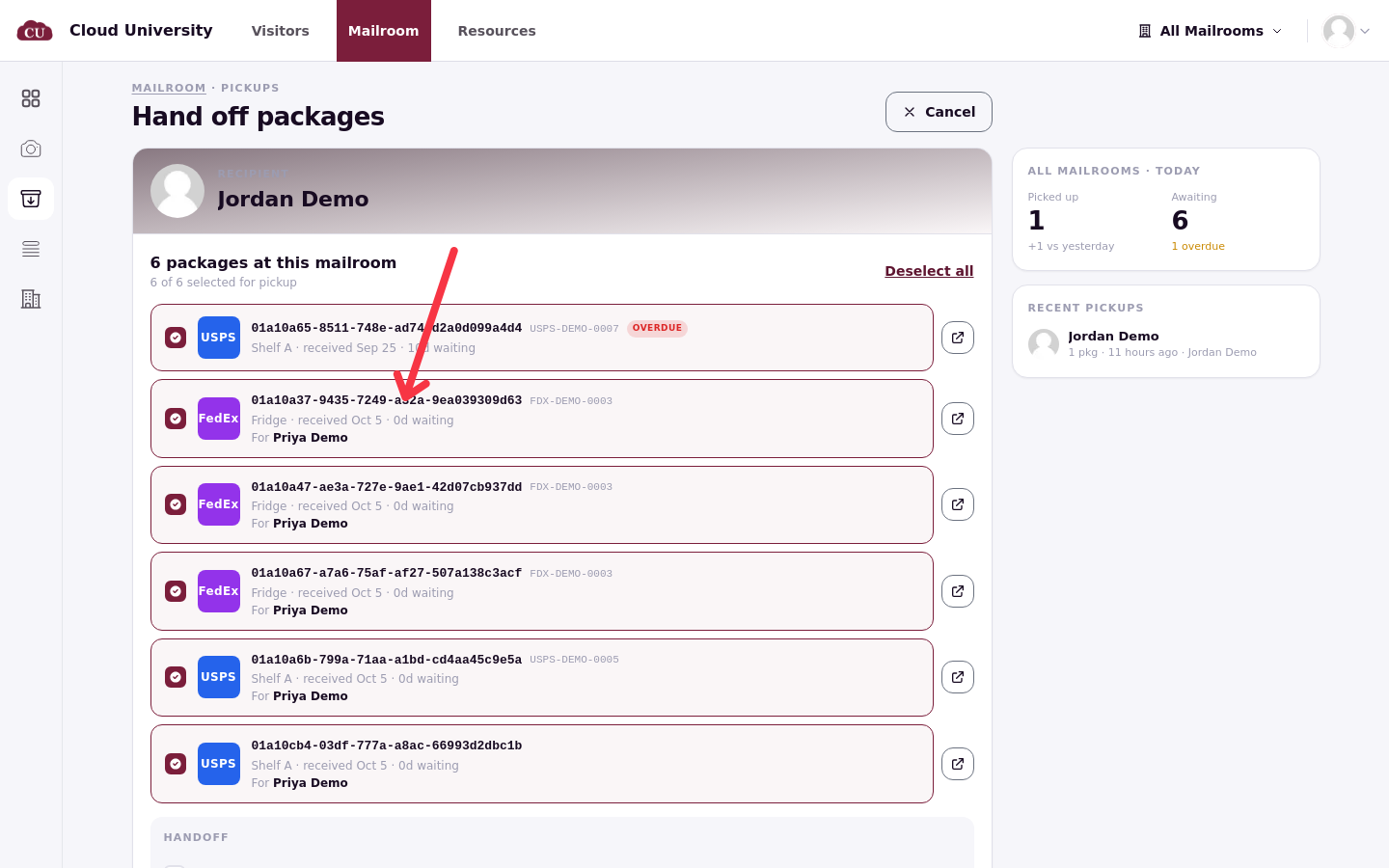This screenshot has width=1389, height=868.
Task: Click the open icon beside package 01a10a6b
Action: [x=958, y=677]
